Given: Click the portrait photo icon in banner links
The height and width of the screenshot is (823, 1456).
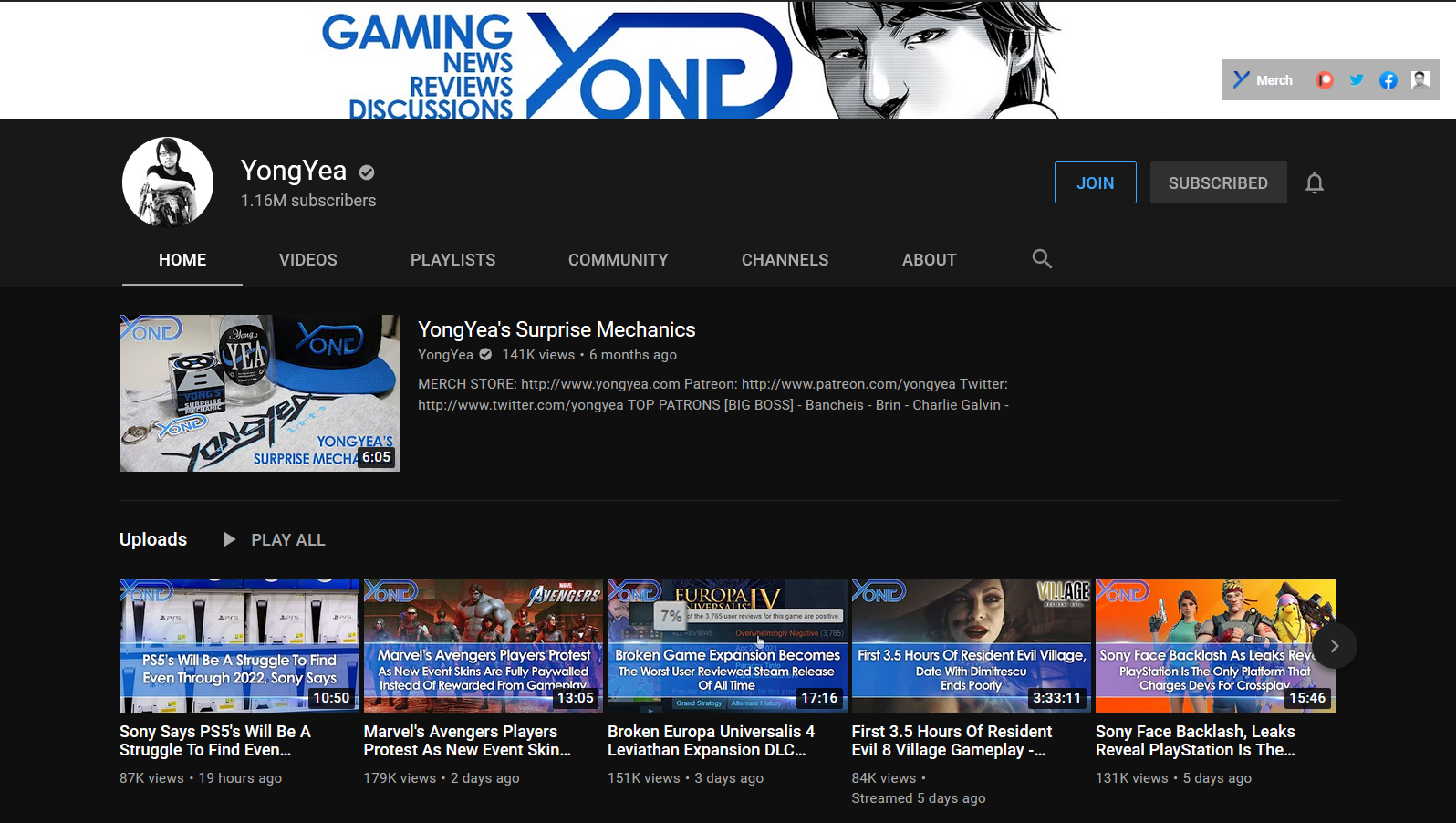Looking at the screenshot, I should coord(1420,80).
